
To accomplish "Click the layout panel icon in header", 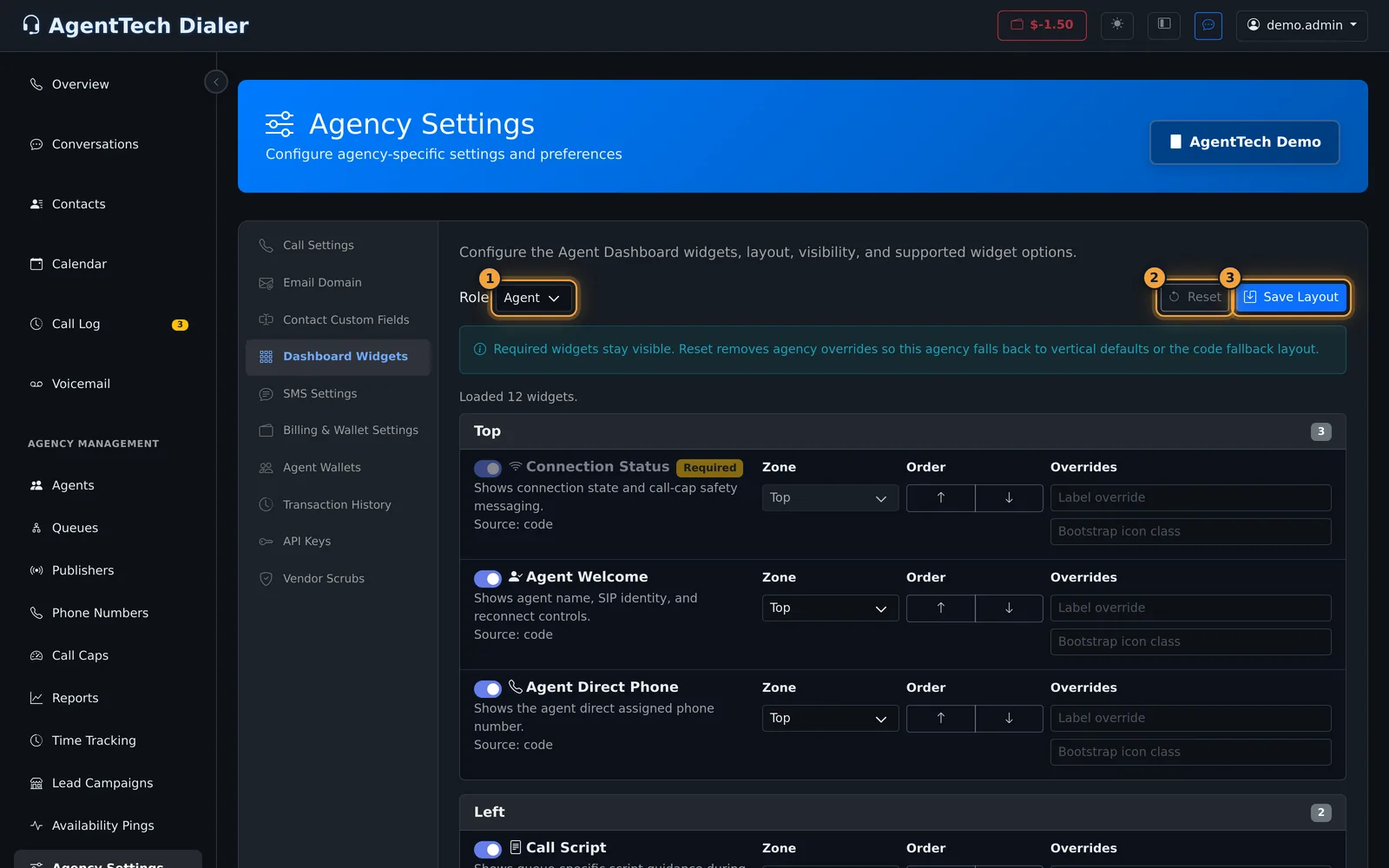I will (1164, 25).
